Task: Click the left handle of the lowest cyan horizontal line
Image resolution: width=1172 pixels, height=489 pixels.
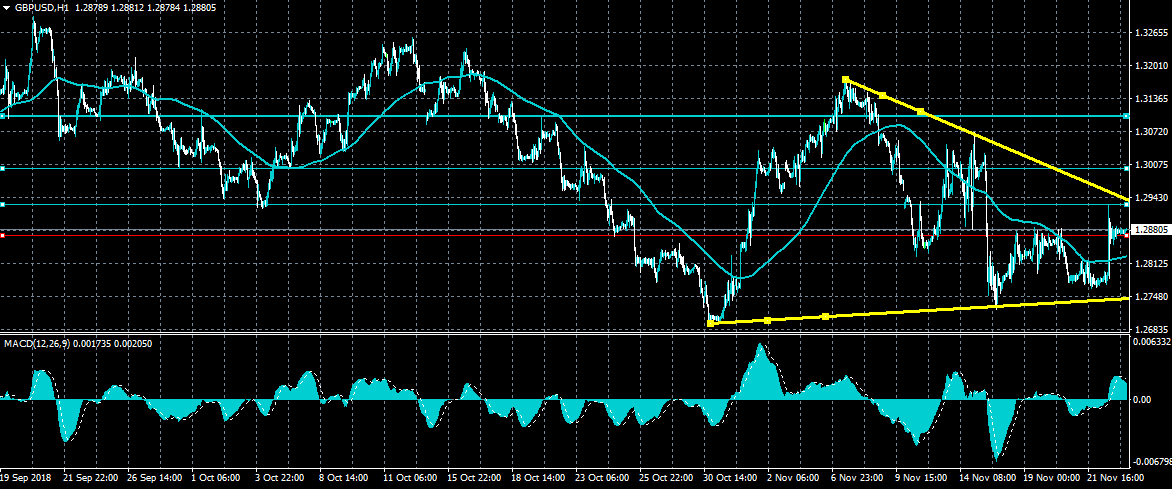Action: click(2, 204)
